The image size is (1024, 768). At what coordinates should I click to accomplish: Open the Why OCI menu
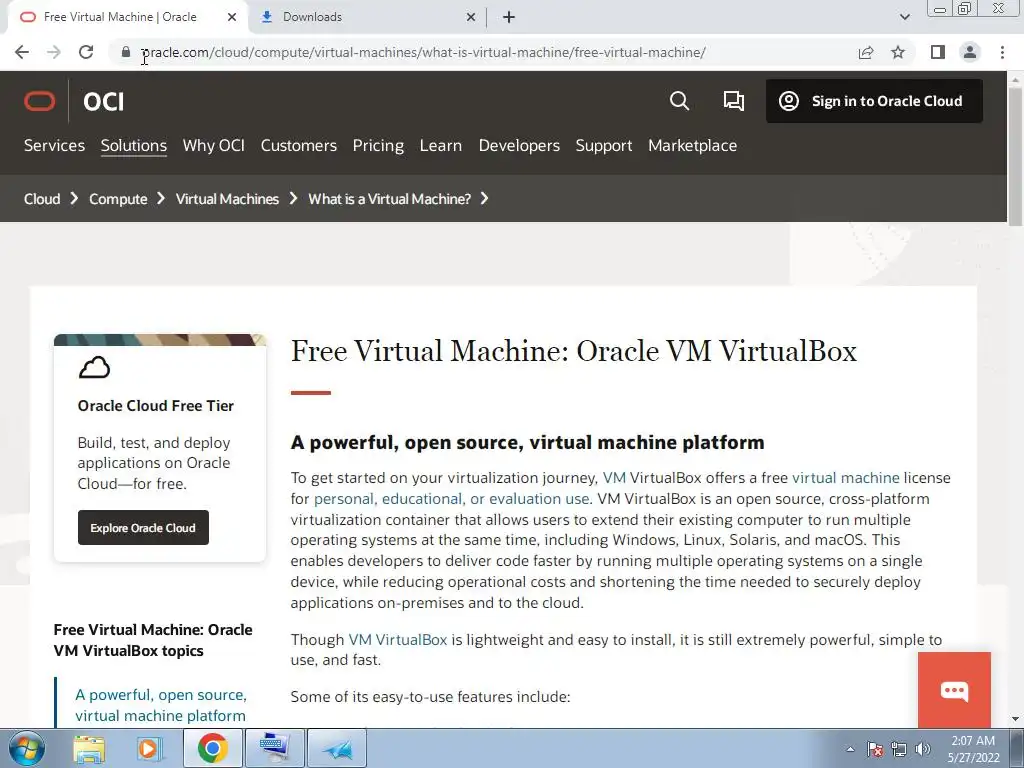pos(214,145)
